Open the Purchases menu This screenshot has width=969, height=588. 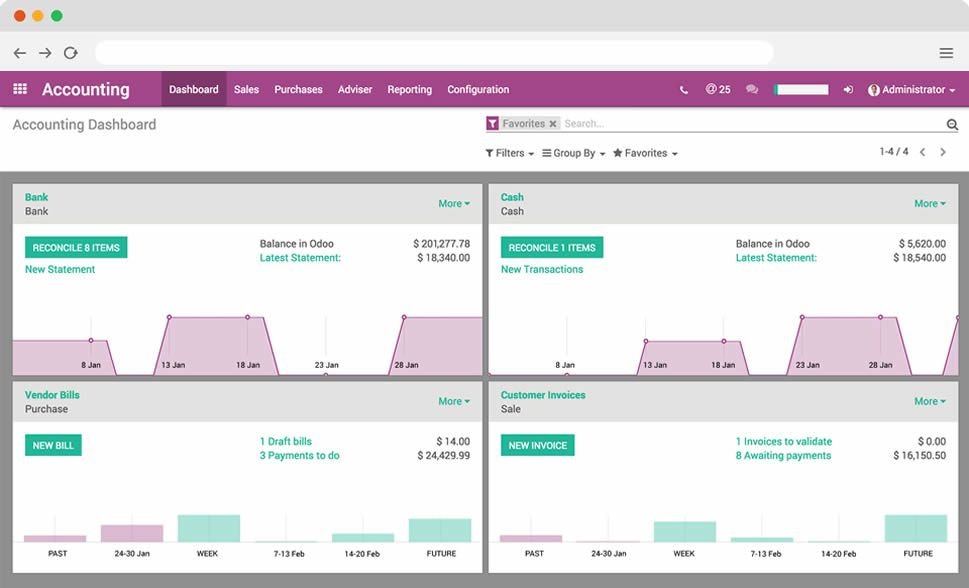click(298, 89)
